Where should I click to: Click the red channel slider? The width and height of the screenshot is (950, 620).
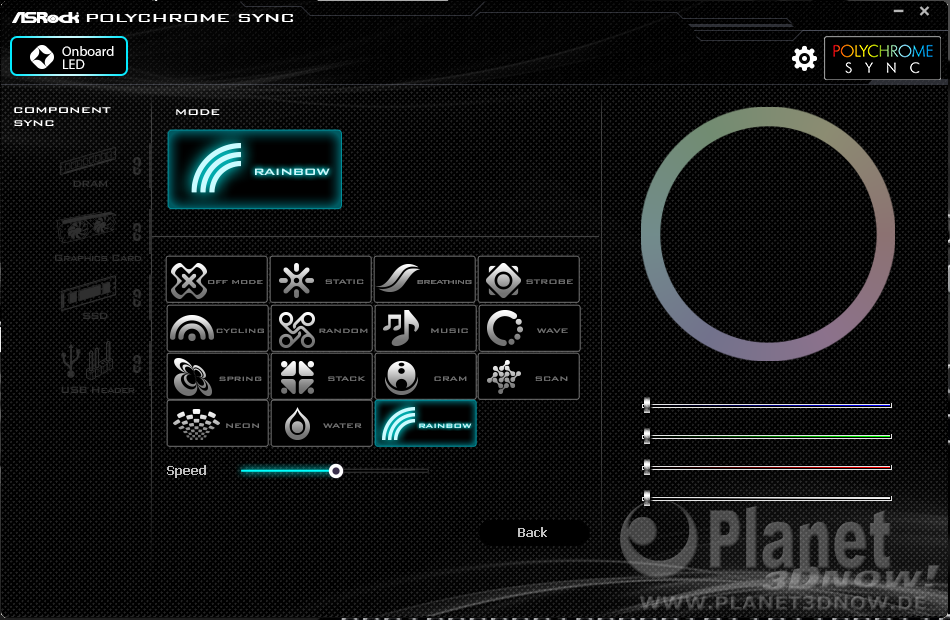[x=767, y=467]
